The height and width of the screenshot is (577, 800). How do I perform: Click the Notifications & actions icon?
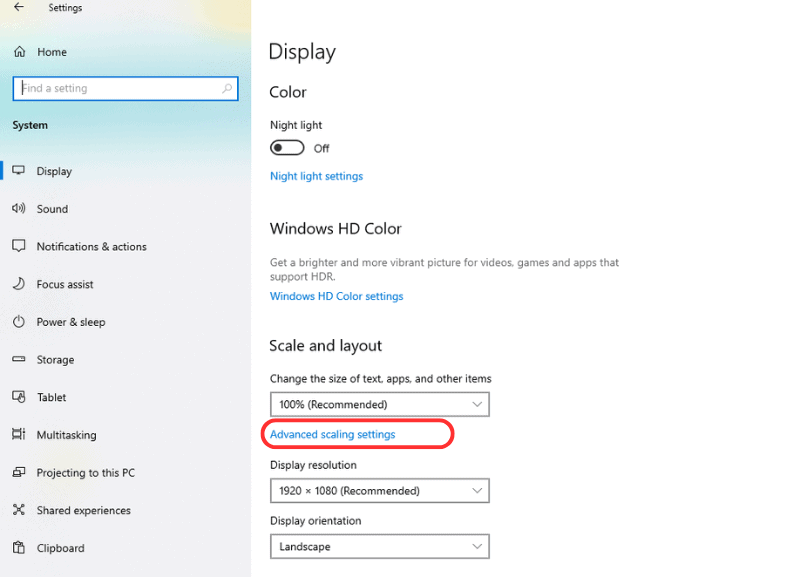[18, 246]
